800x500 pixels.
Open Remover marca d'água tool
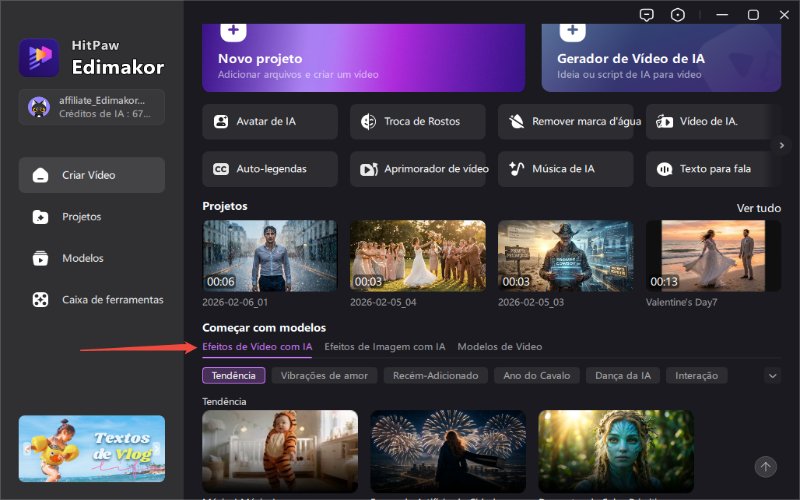pyautogui.click(x=565, y=121)
